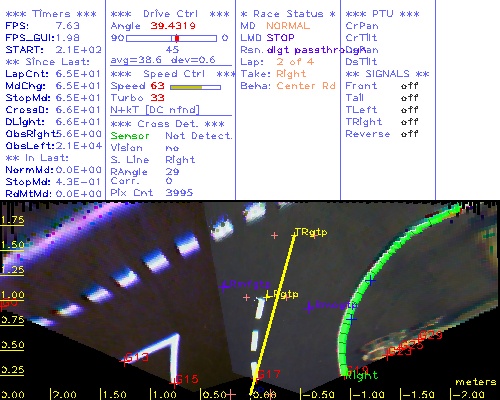Click the LRgtp yellow cross marker
Image resolution: width=500 pixels, height=400 pixels.
click(x=267, y=296)
